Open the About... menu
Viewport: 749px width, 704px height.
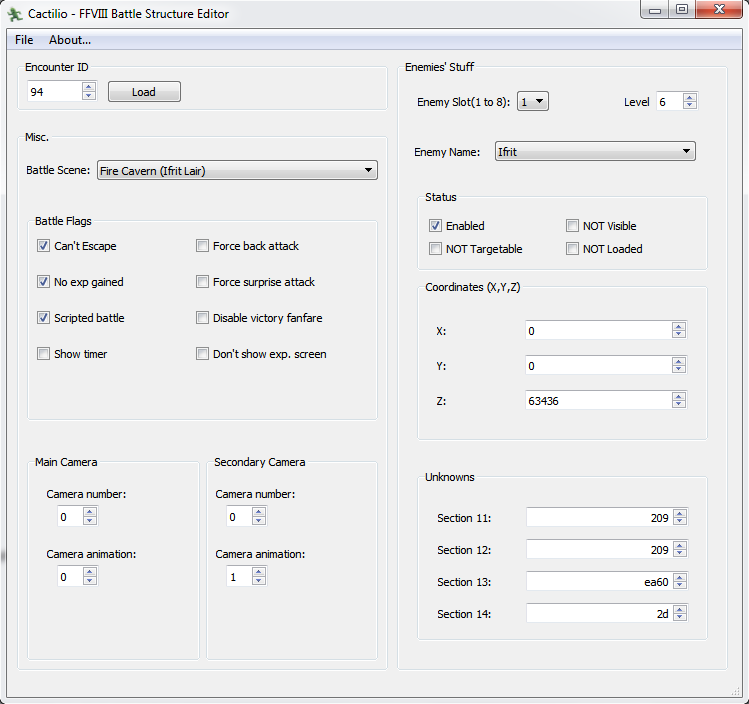pos(70,40)
